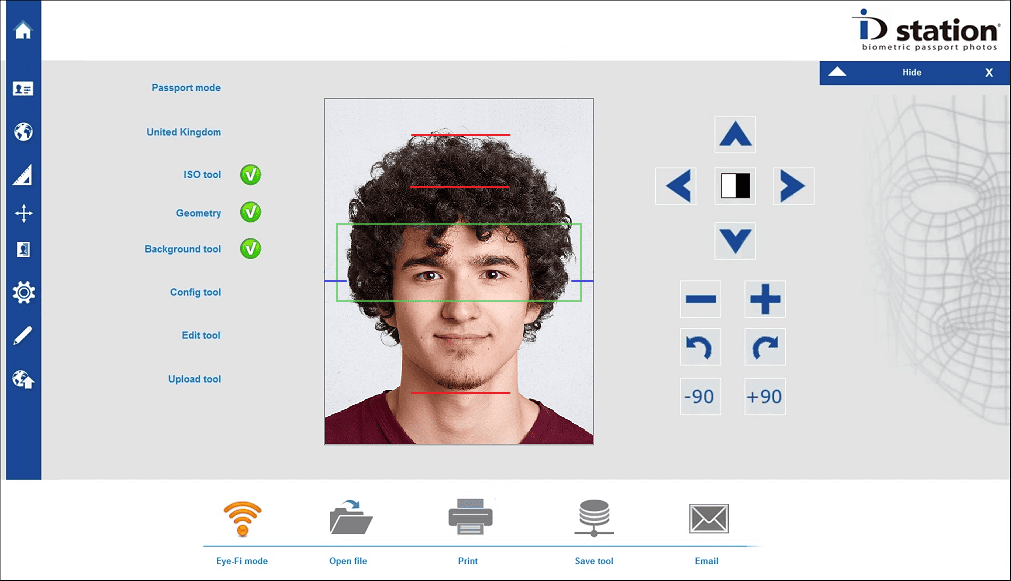Image resolution: width=1011 pixels, height=581 pixels.
Task: Open the United Kingdom country selection
Action: pos(183,132)
